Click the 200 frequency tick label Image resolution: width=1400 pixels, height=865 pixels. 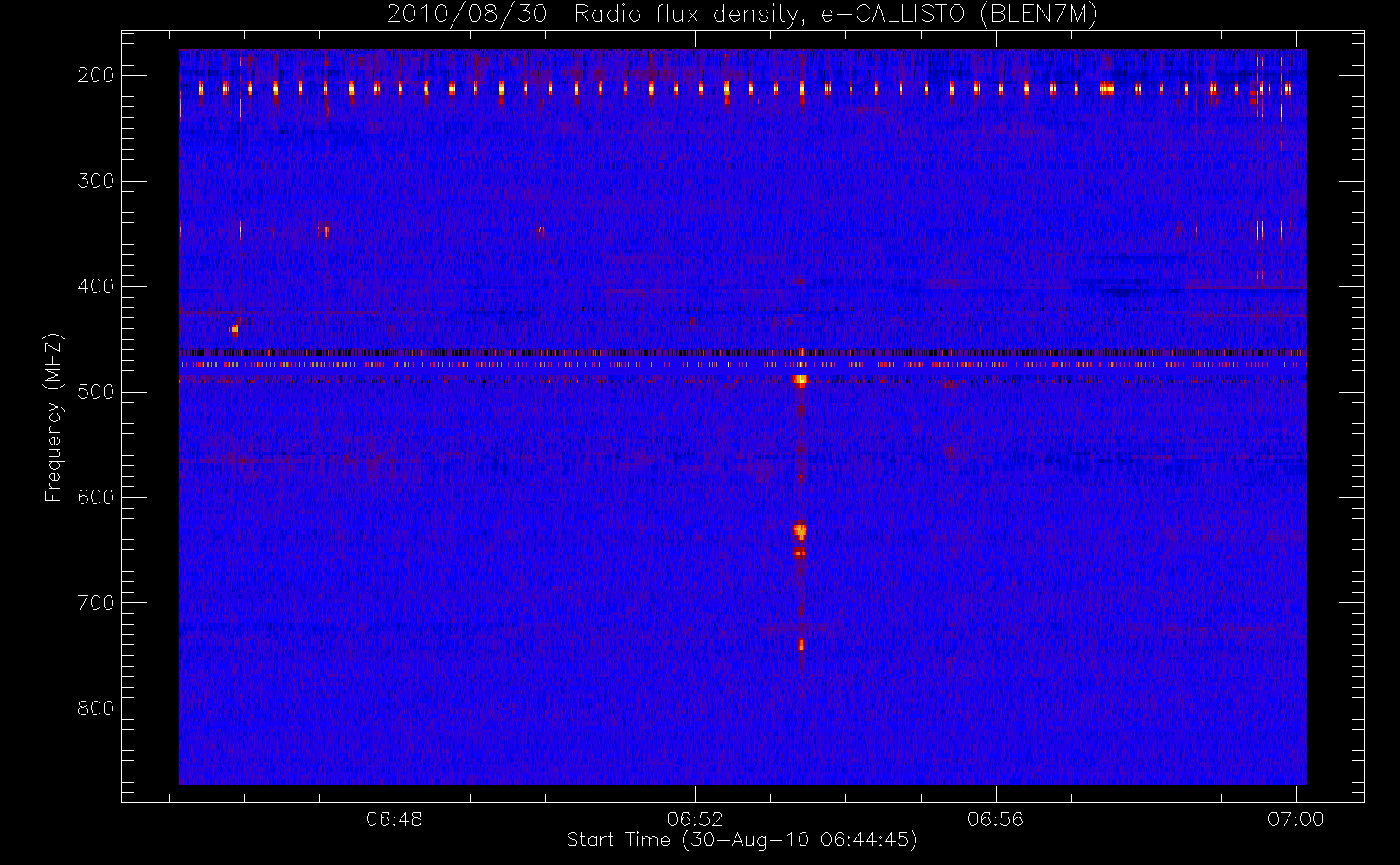pos(96,75)
